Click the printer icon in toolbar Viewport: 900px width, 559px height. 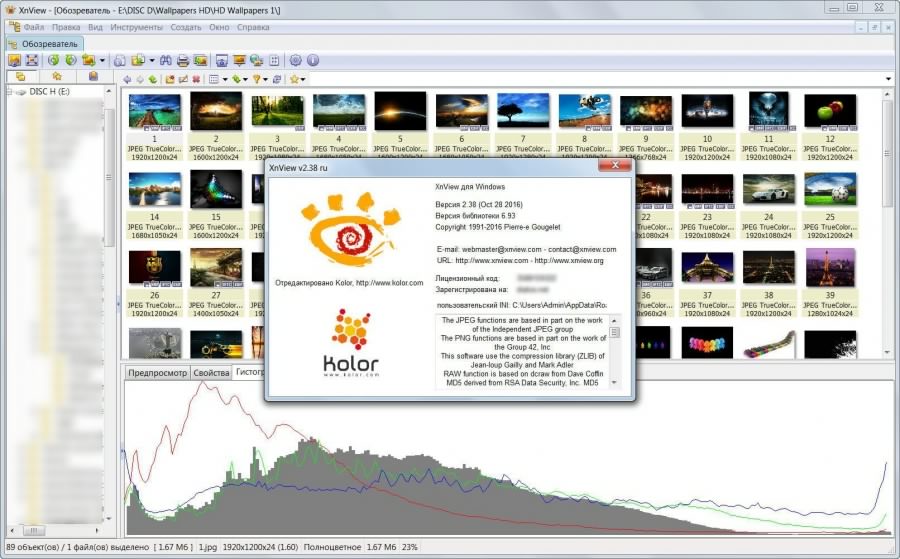click(182, 60)
